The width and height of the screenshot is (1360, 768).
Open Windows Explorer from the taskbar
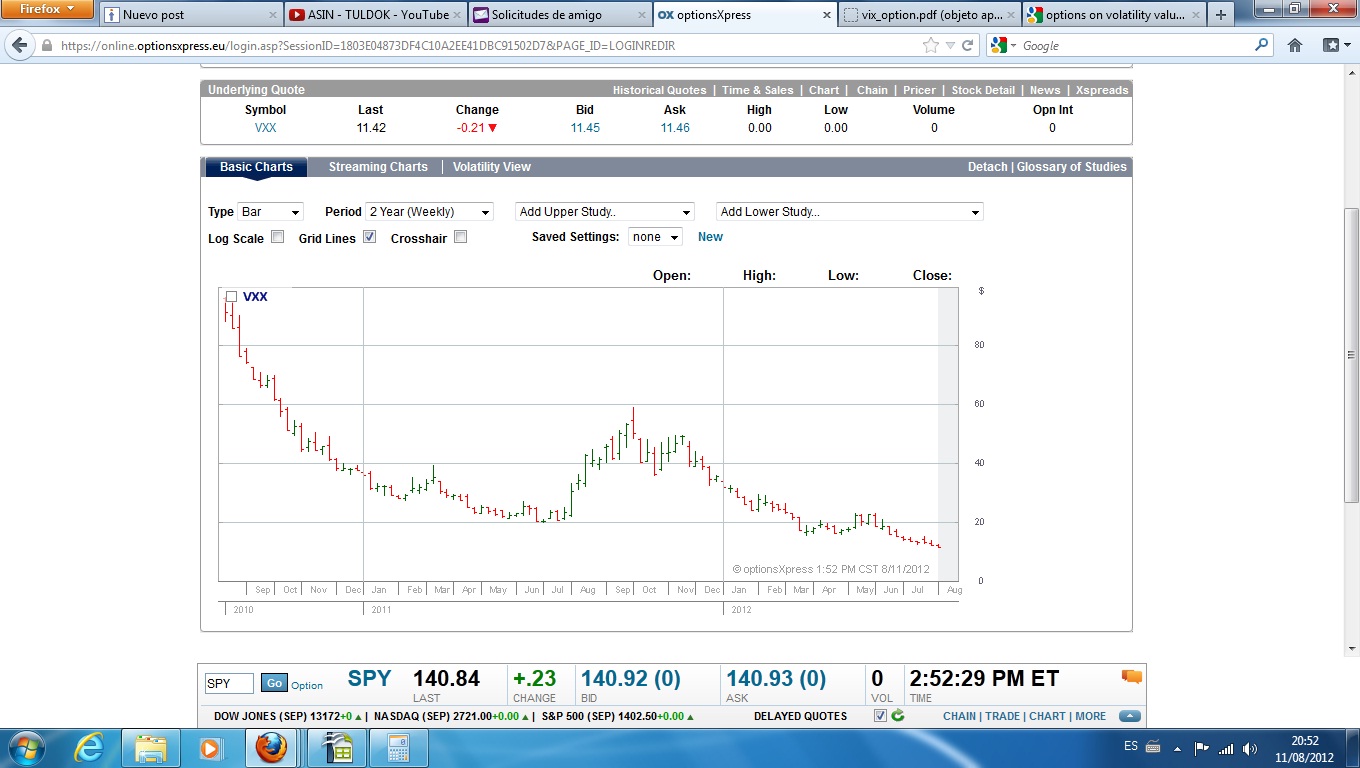[x=151, y=748]
